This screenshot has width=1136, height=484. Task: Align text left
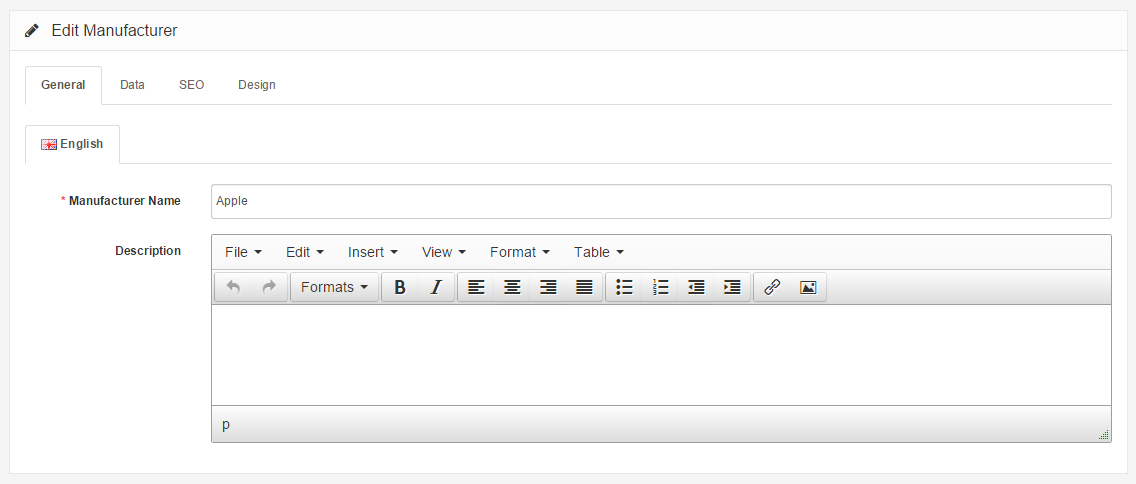pos(476,288)
